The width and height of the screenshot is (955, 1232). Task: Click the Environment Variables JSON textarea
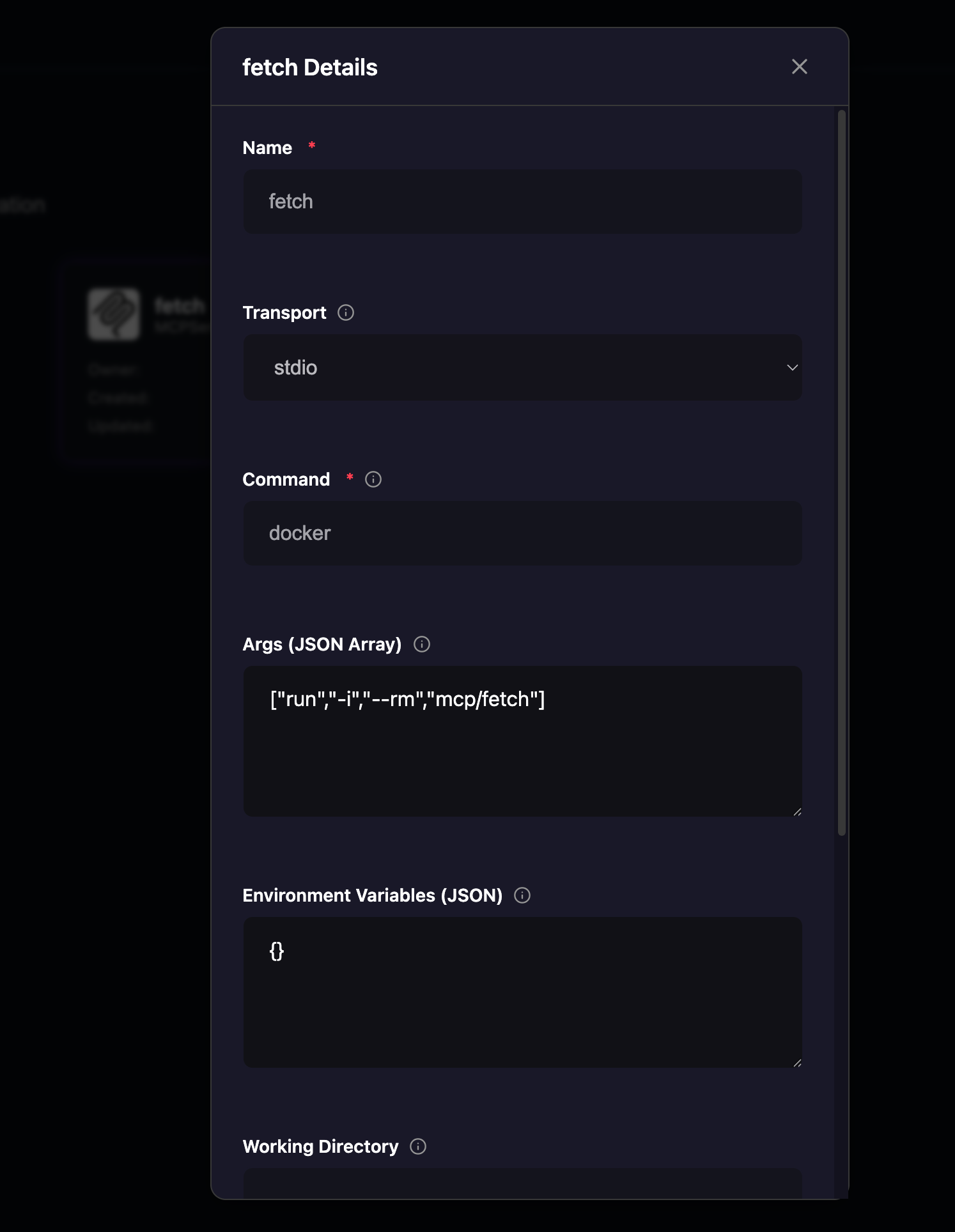(x=522, y=994)
